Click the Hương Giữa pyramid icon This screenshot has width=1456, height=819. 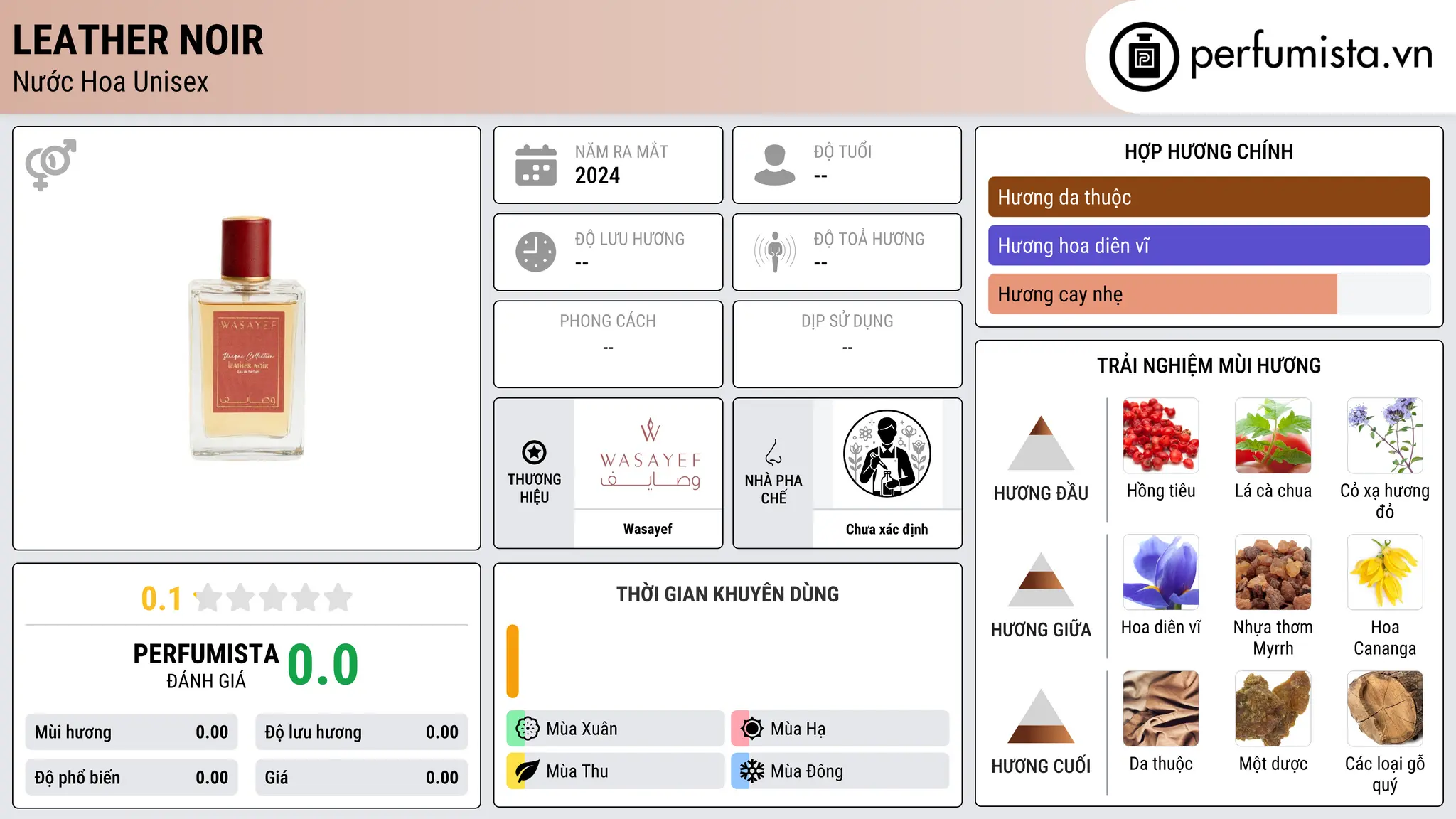coord(1041,579)
